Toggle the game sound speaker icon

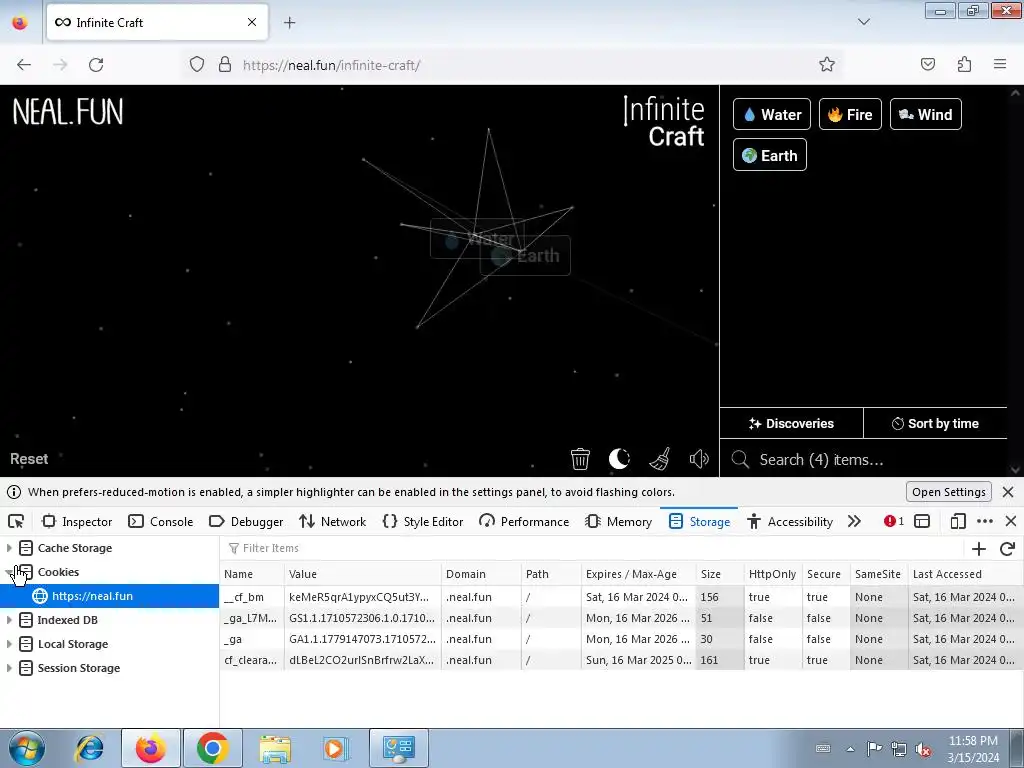[x=699, y=459]
